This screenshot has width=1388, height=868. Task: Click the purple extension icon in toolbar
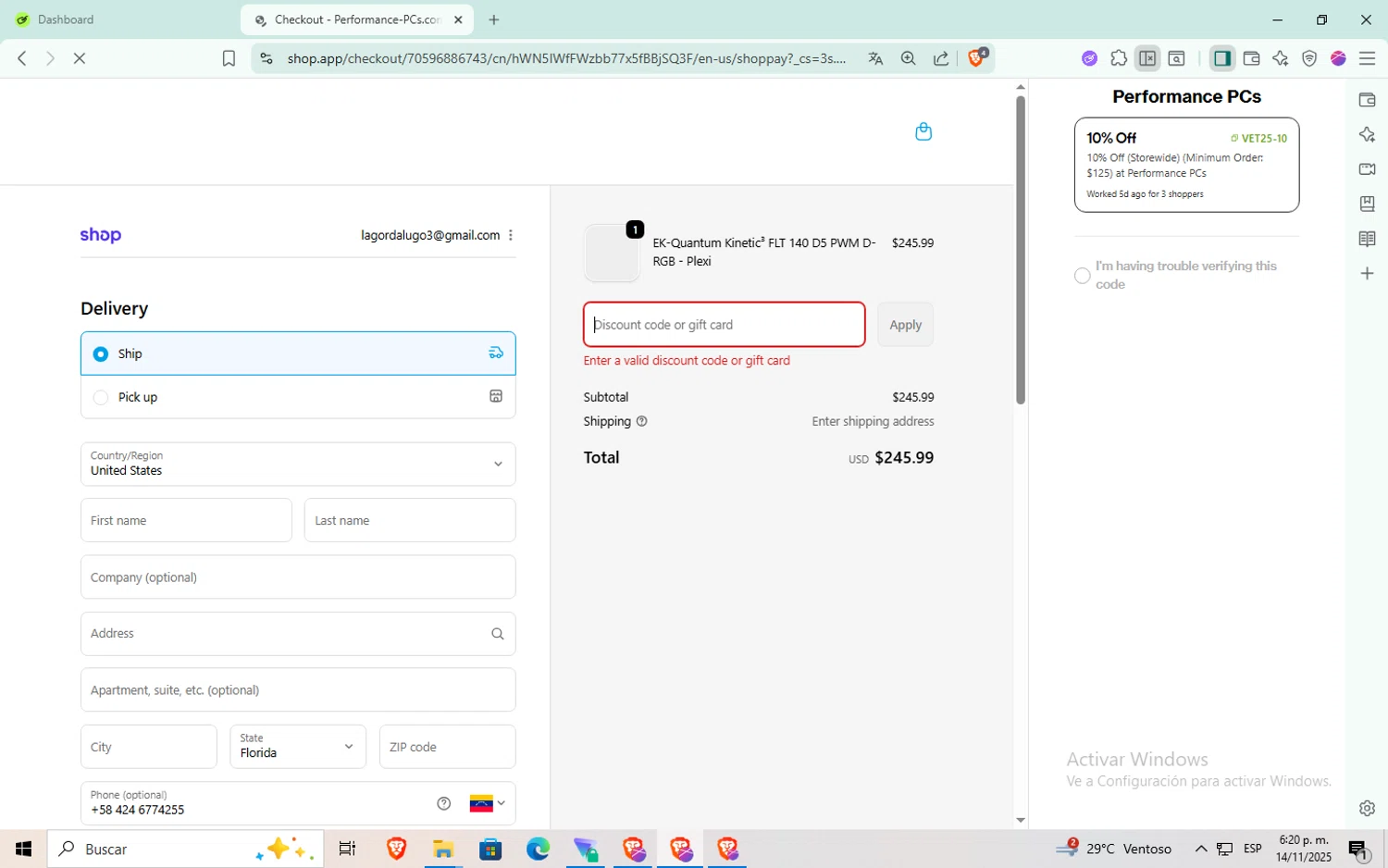pos(1089,58)
